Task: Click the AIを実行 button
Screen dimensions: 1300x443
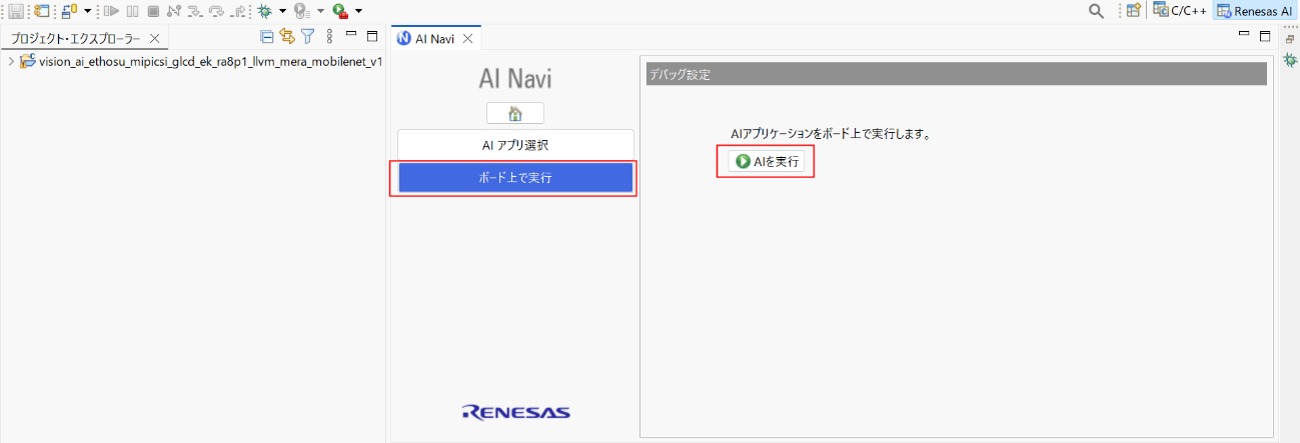Action: (766, 161)
